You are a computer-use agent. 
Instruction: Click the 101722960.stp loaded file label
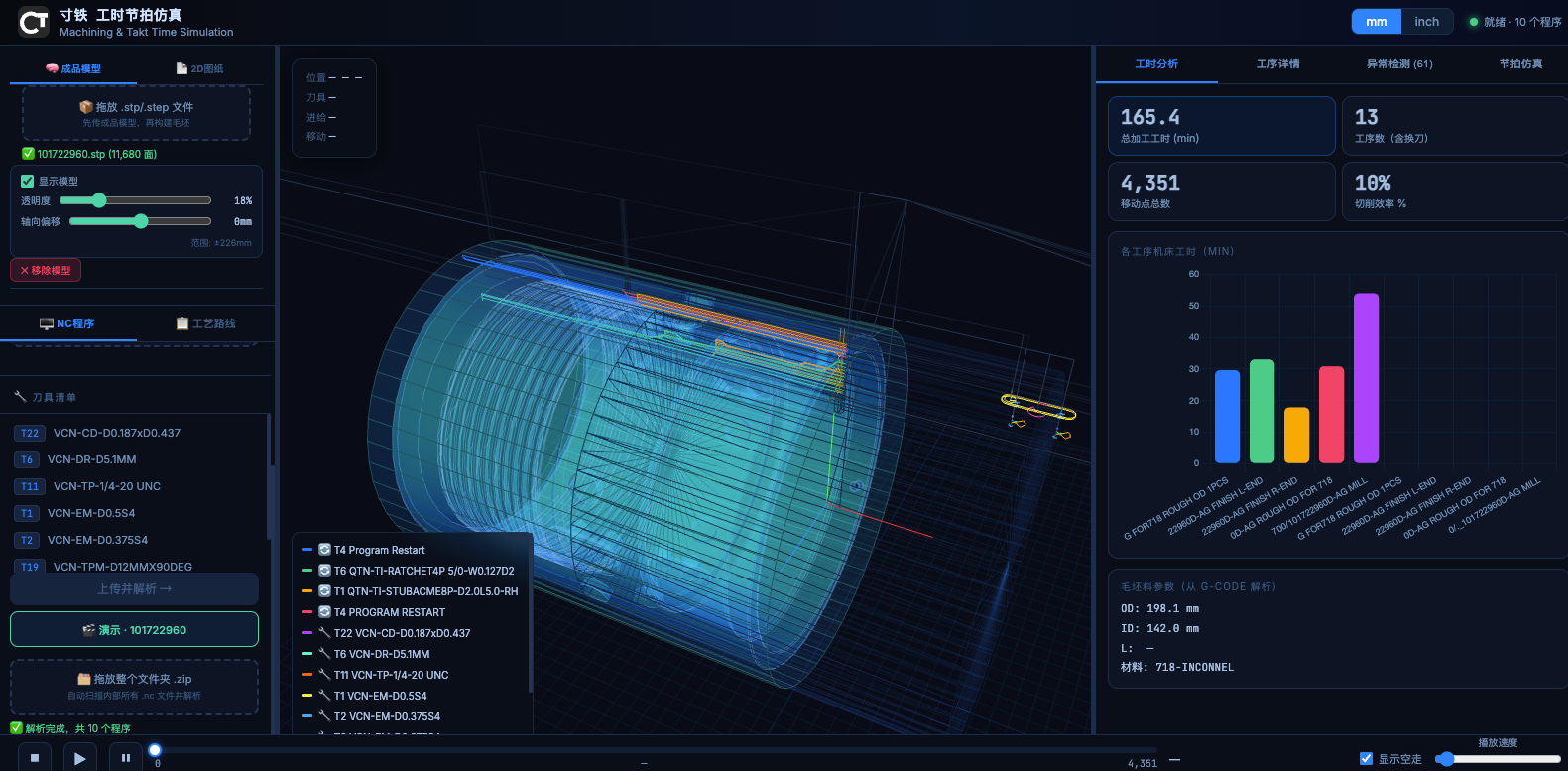[x=89, y=154]
